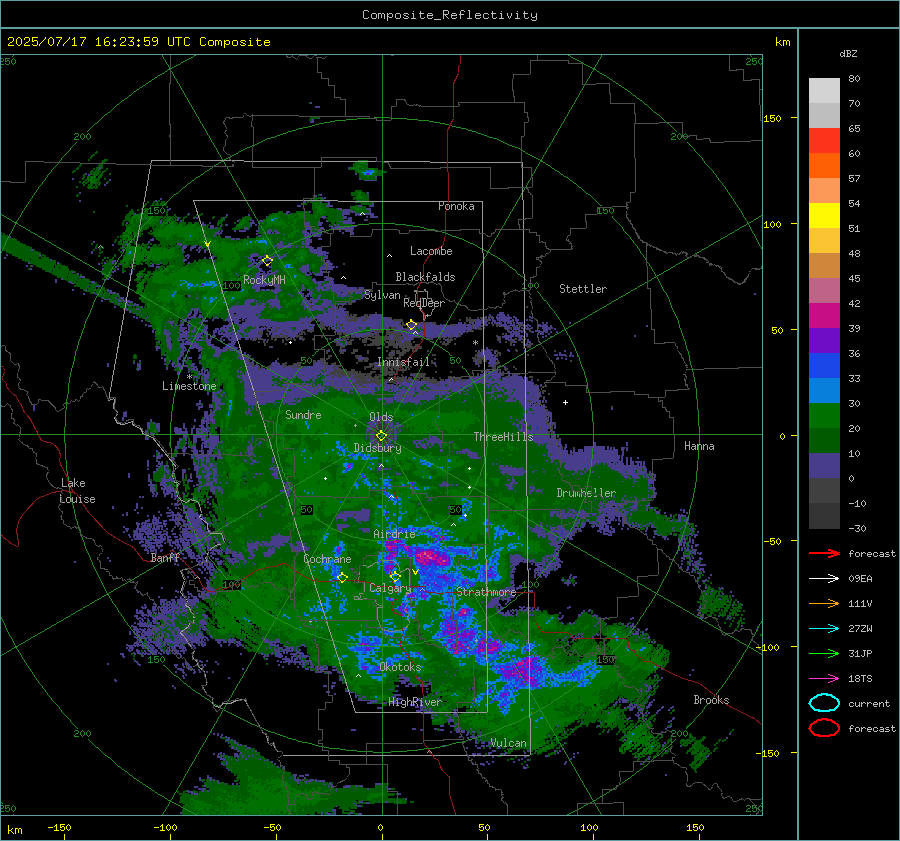
Task: Click the yellow diamond marker at Olds
Action: point(381,436)
